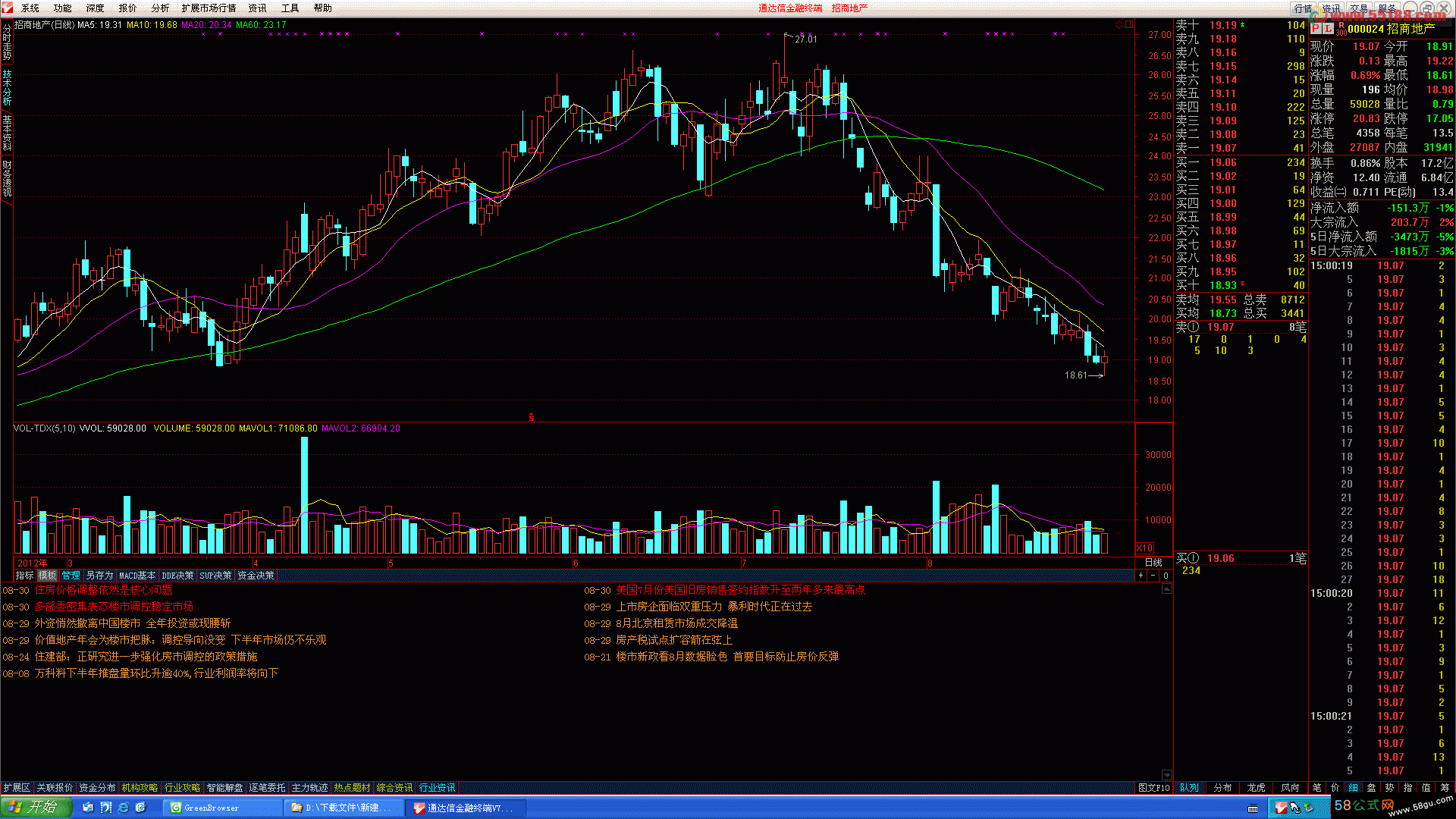Select the 资金决策 template tab
The image size is (1456, 819).
coord(256,576)
